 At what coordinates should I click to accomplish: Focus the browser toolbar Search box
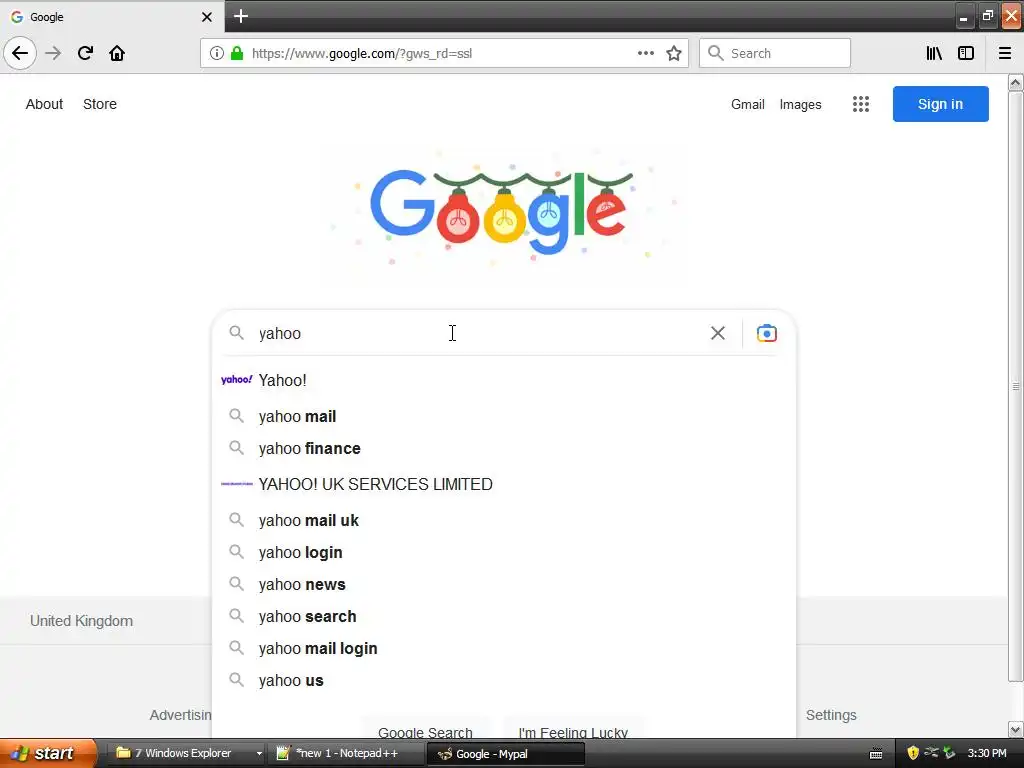tap(775, 53)
